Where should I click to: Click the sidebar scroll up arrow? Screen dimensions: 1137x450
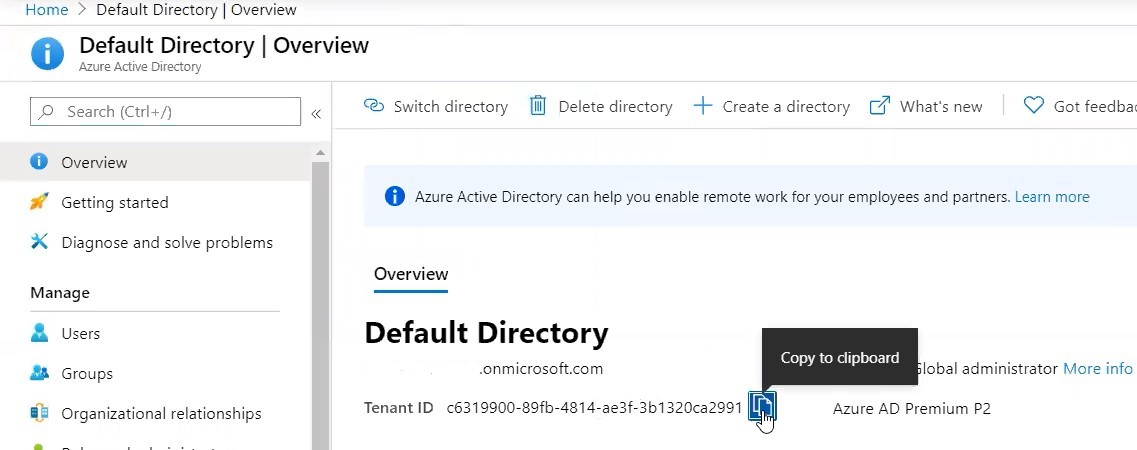point(320,153)
